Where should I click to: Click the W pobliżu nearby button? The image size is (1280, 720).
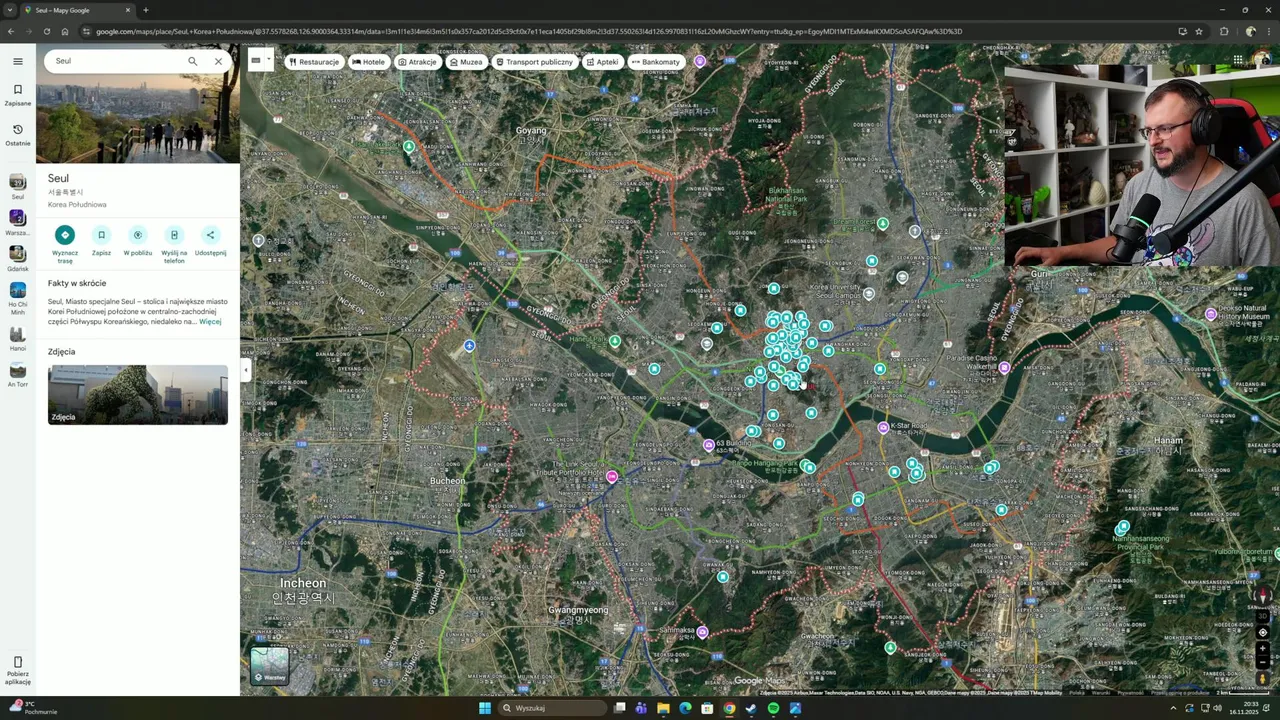pos(138,235)
